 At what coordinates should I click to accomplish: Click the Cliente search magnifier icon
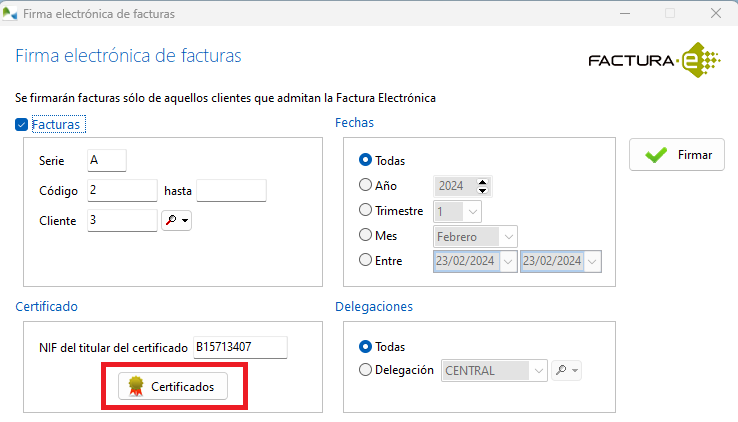click(x=171, y=220)
